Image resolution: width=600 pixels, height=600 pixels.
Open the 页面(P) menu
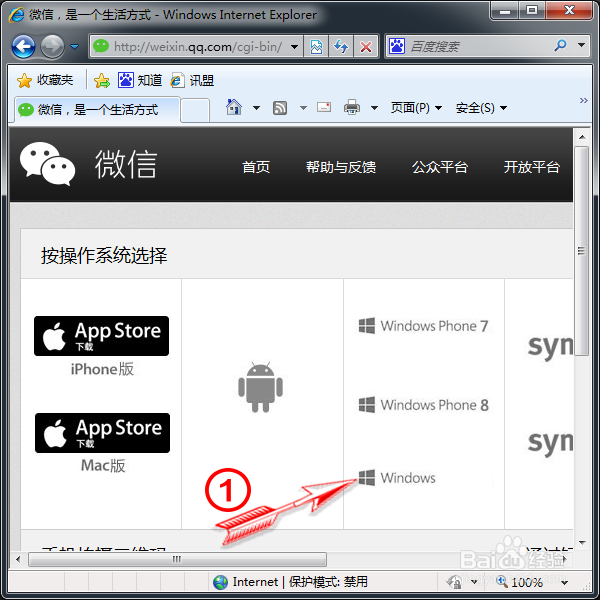pos(416,108)
